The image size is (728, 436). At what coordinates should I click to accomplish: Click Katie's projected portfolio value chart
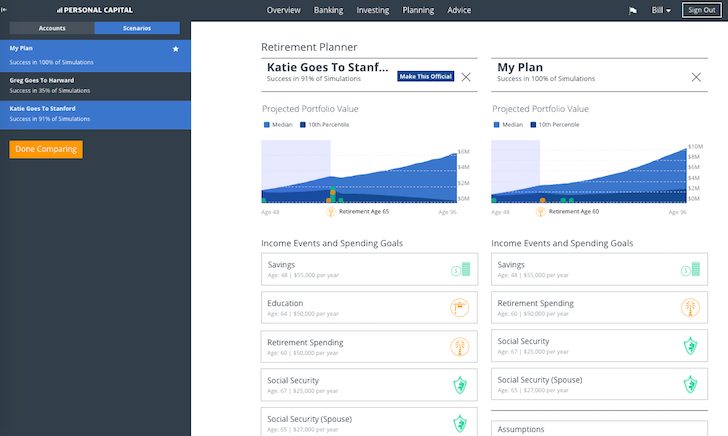coord(359,172)
